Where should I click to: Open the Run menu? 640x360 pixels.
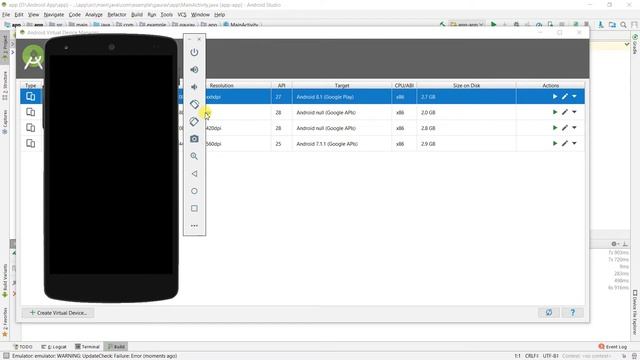152,14
